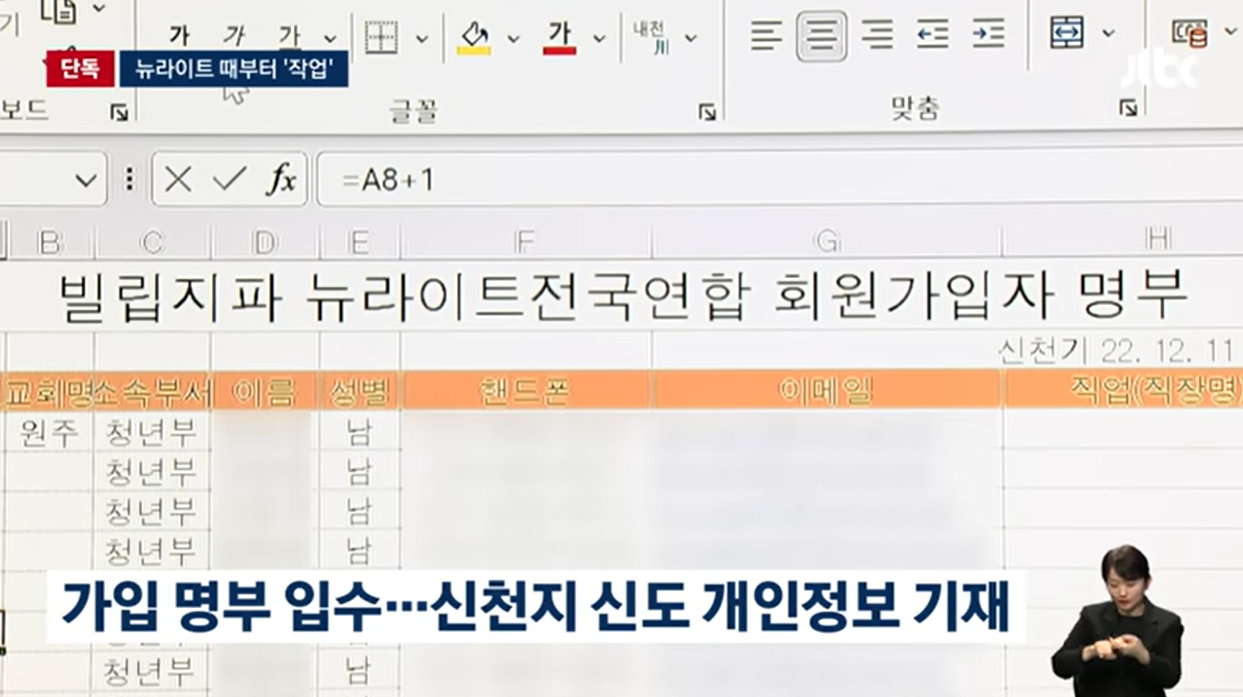Open the fill color dropdown arrow

[x=513, y=39]
